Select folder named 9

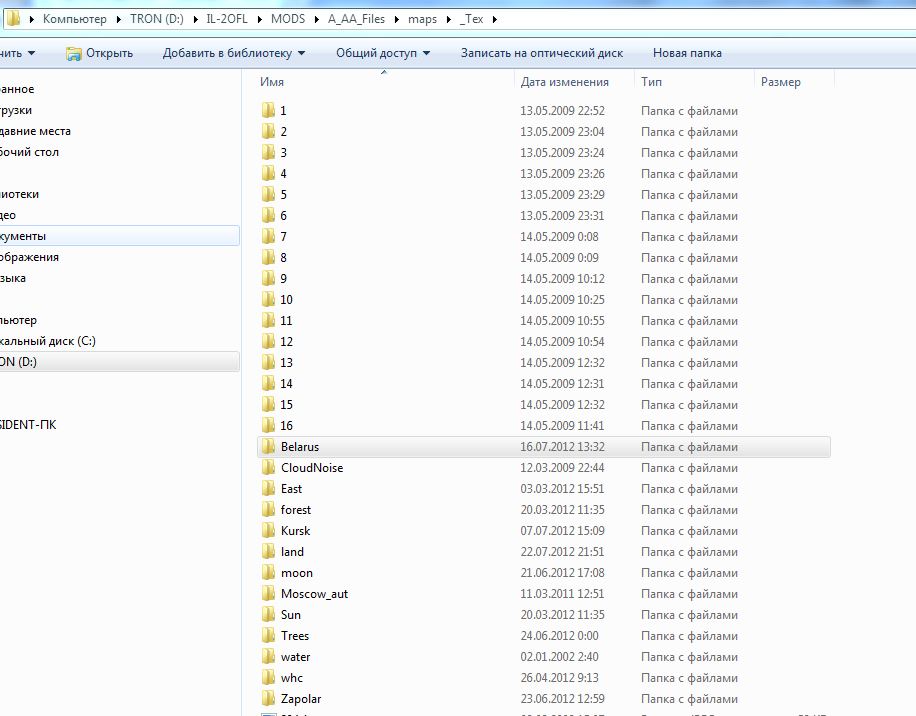(x=283, y=279)
